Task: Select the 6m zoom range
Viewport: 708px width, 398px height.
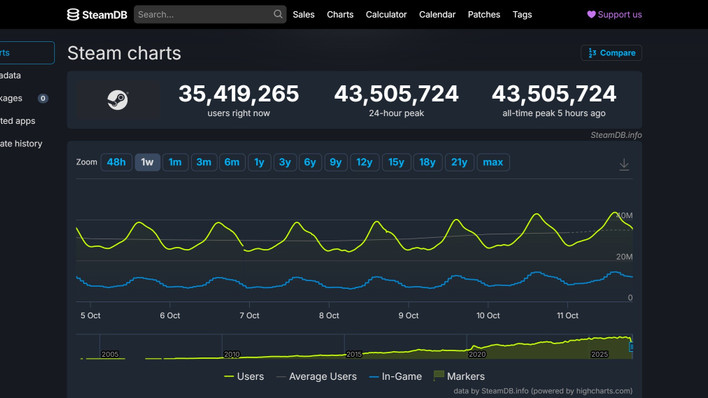Action: pos(232,162)
